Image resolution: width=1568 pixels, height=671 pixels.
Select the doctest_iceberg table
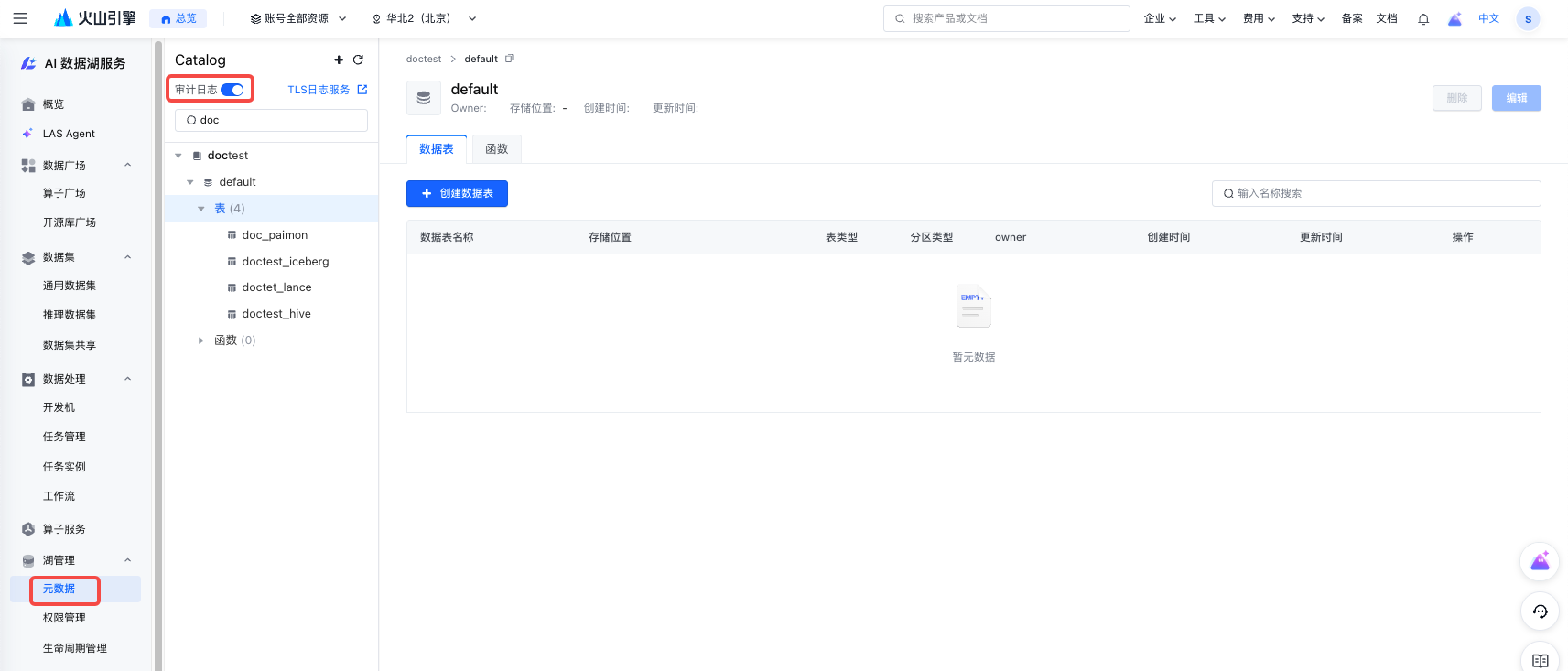click(x=285, y=262)
